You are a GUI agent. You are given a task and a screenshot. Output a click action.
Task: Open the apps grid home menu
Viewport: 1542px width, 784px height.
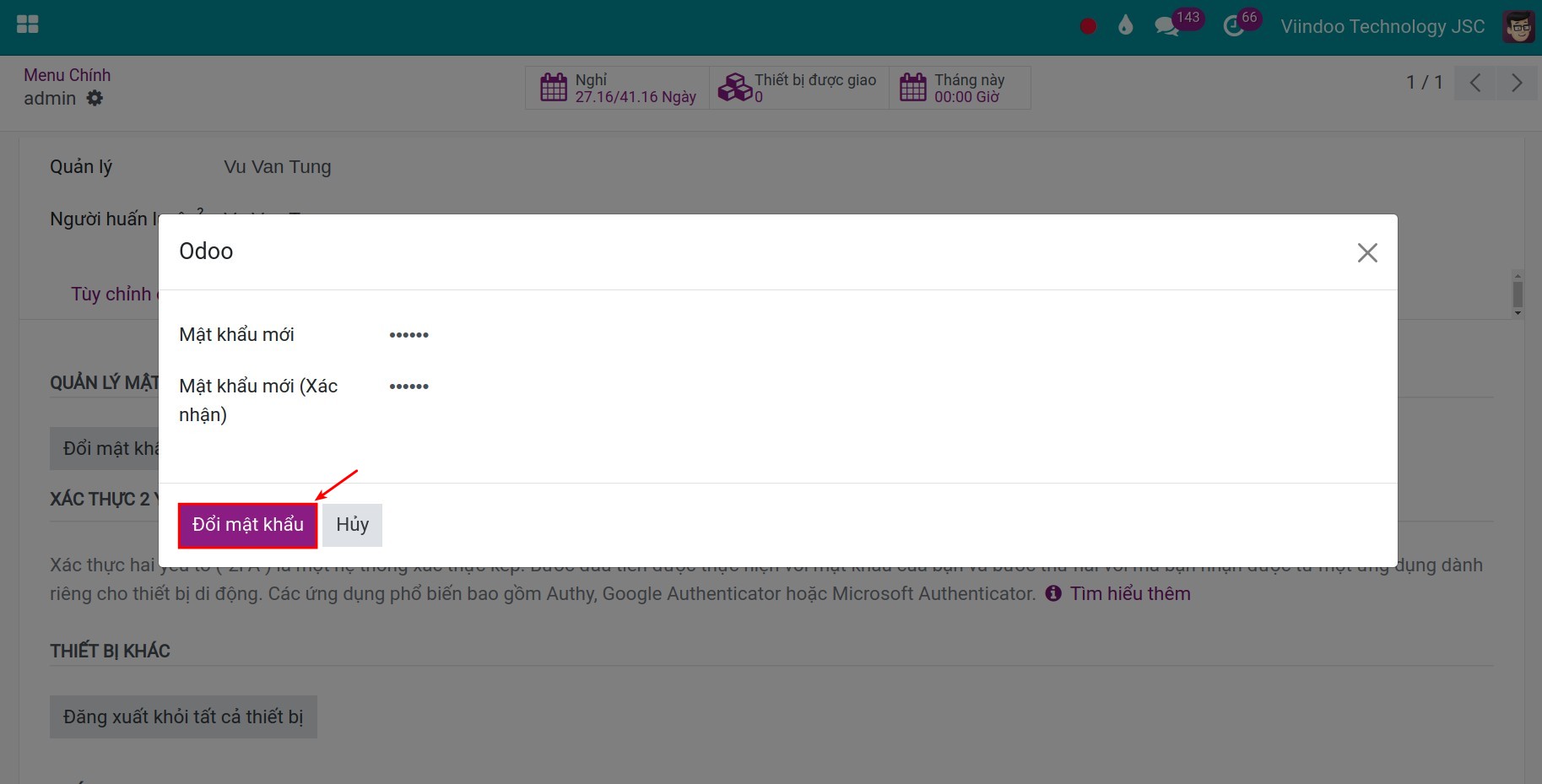click(x=28, y=24)
